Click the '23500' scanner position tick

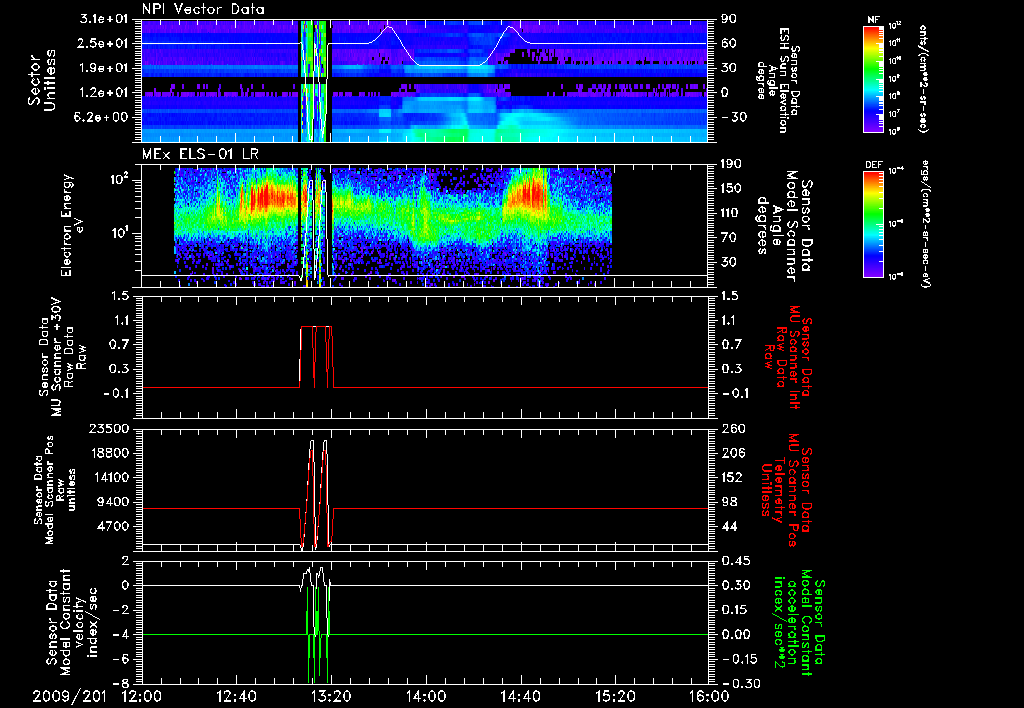pyautogui.click(x=110, y=428)
